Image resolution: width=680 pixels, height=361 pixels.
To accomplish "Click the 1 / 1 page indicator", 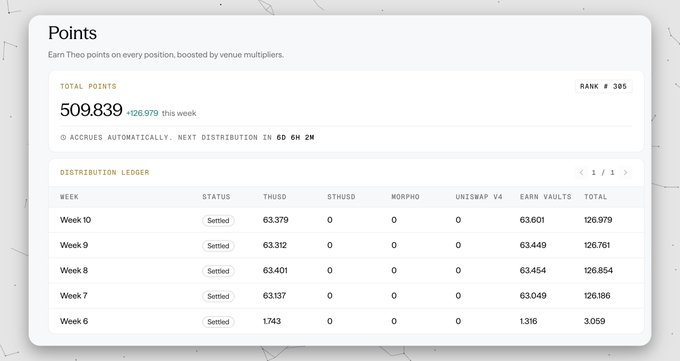I will 603,173.
